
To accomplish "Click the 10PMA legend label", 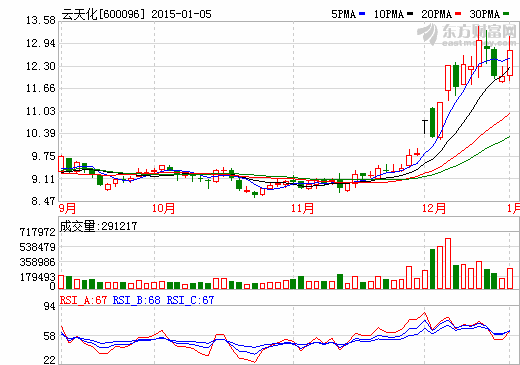I will coord(388,14).
